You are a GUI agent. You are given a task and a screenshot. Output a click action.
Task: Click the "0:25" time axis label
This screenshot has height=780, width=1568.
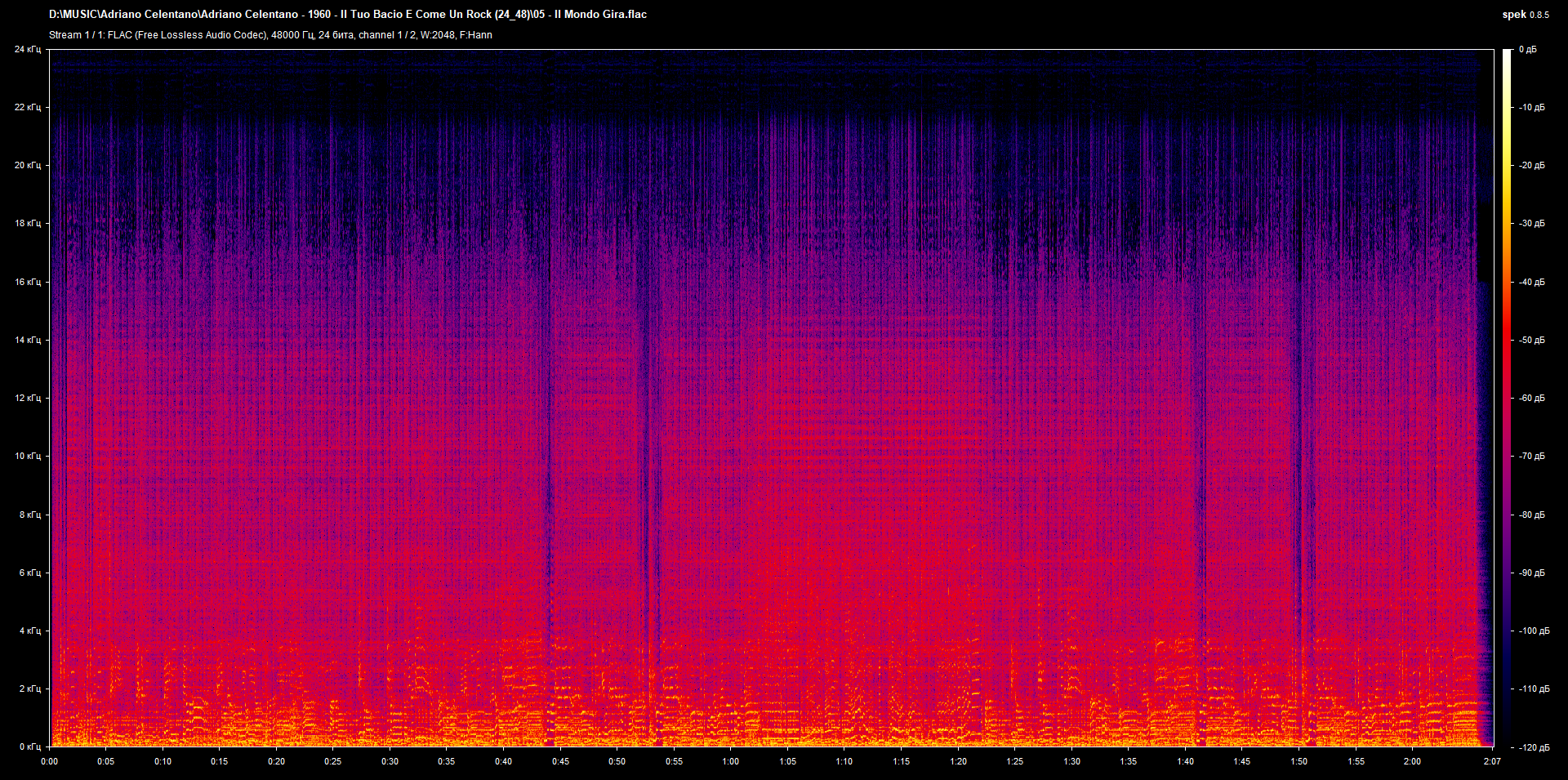pos(333,762)
